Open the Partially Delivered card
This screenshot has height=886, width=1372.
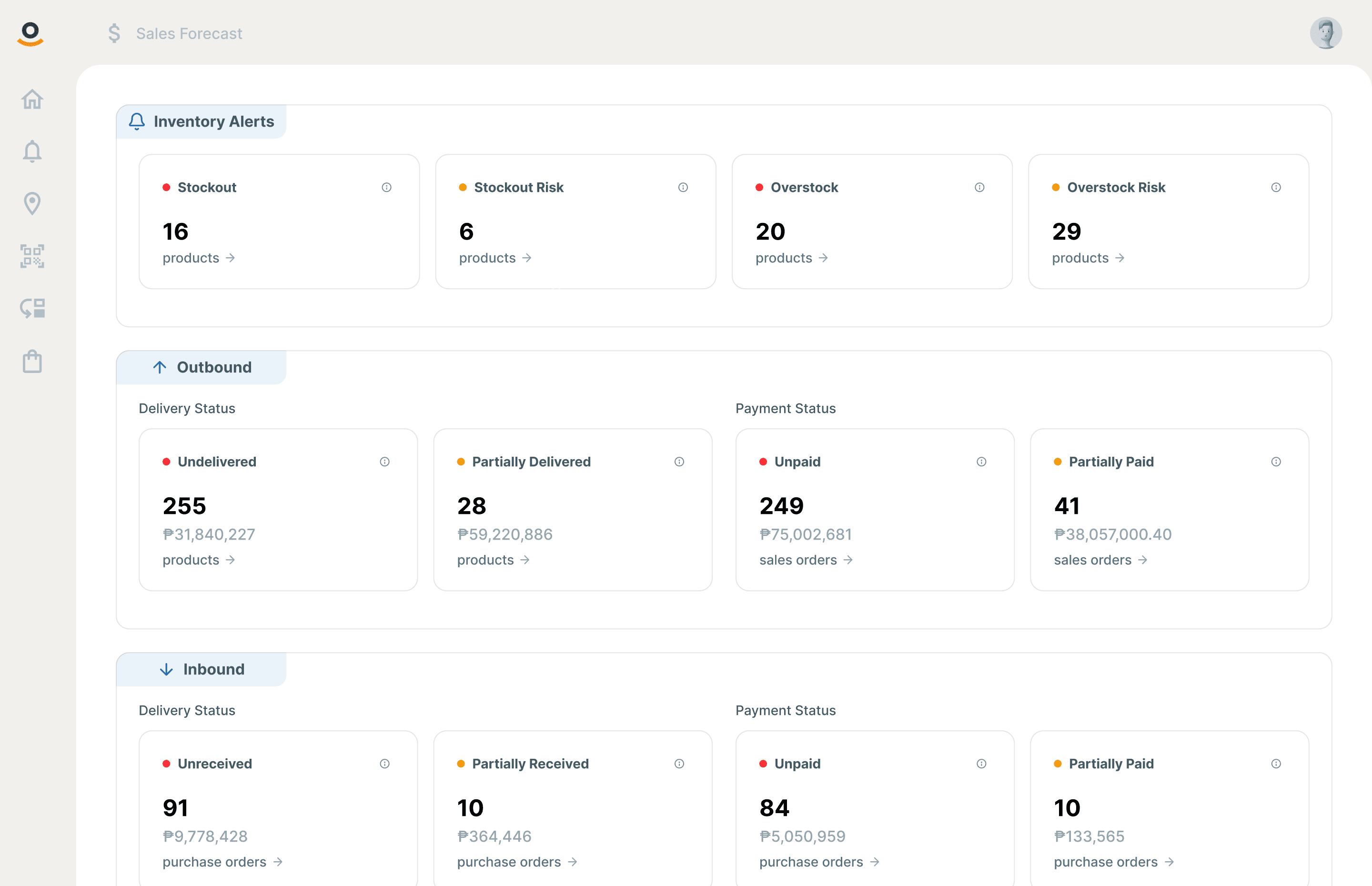[x=573, y=509]
